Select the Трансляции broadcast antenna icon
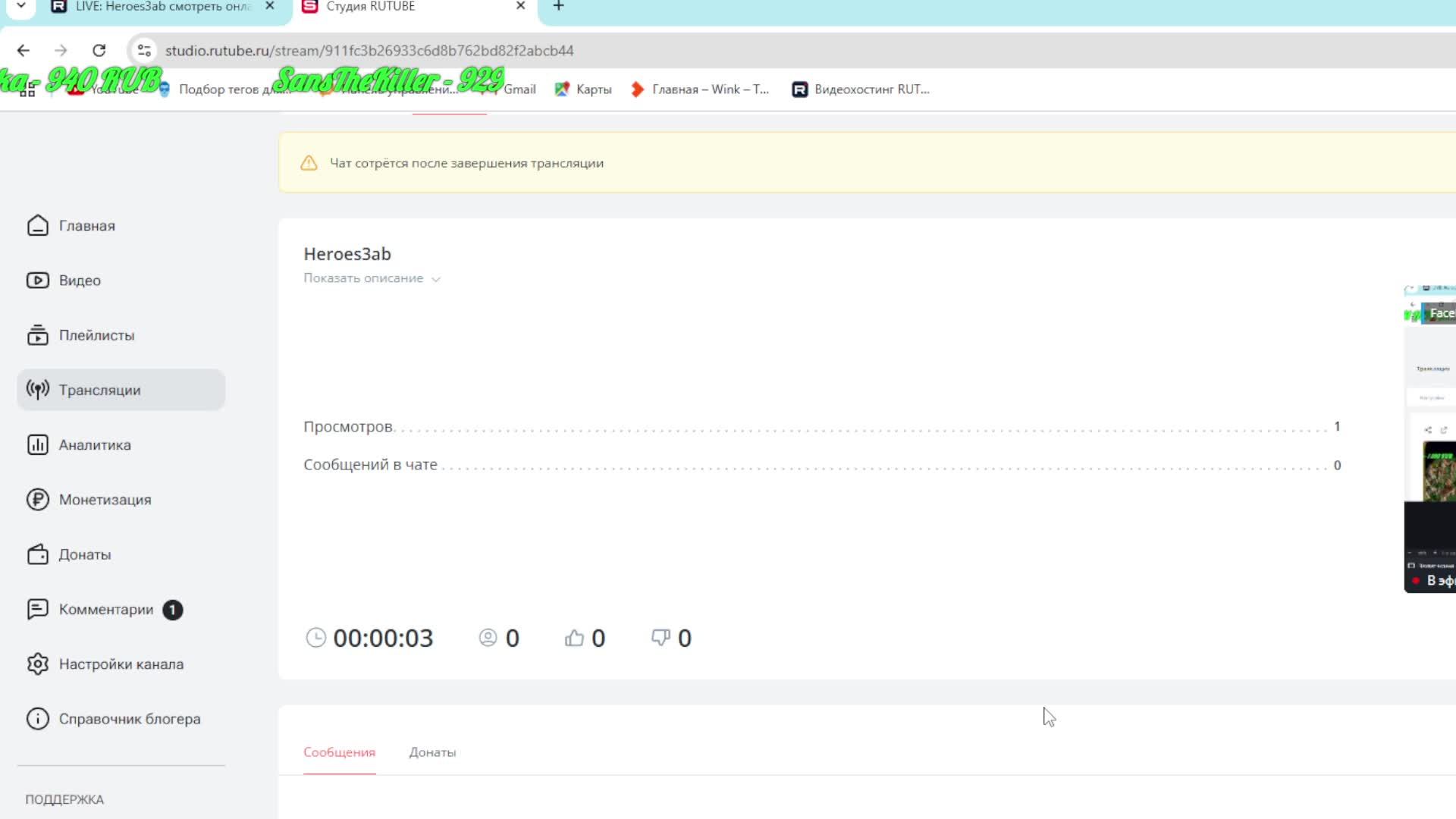The image size is (1456, 819). pos(37,390)
